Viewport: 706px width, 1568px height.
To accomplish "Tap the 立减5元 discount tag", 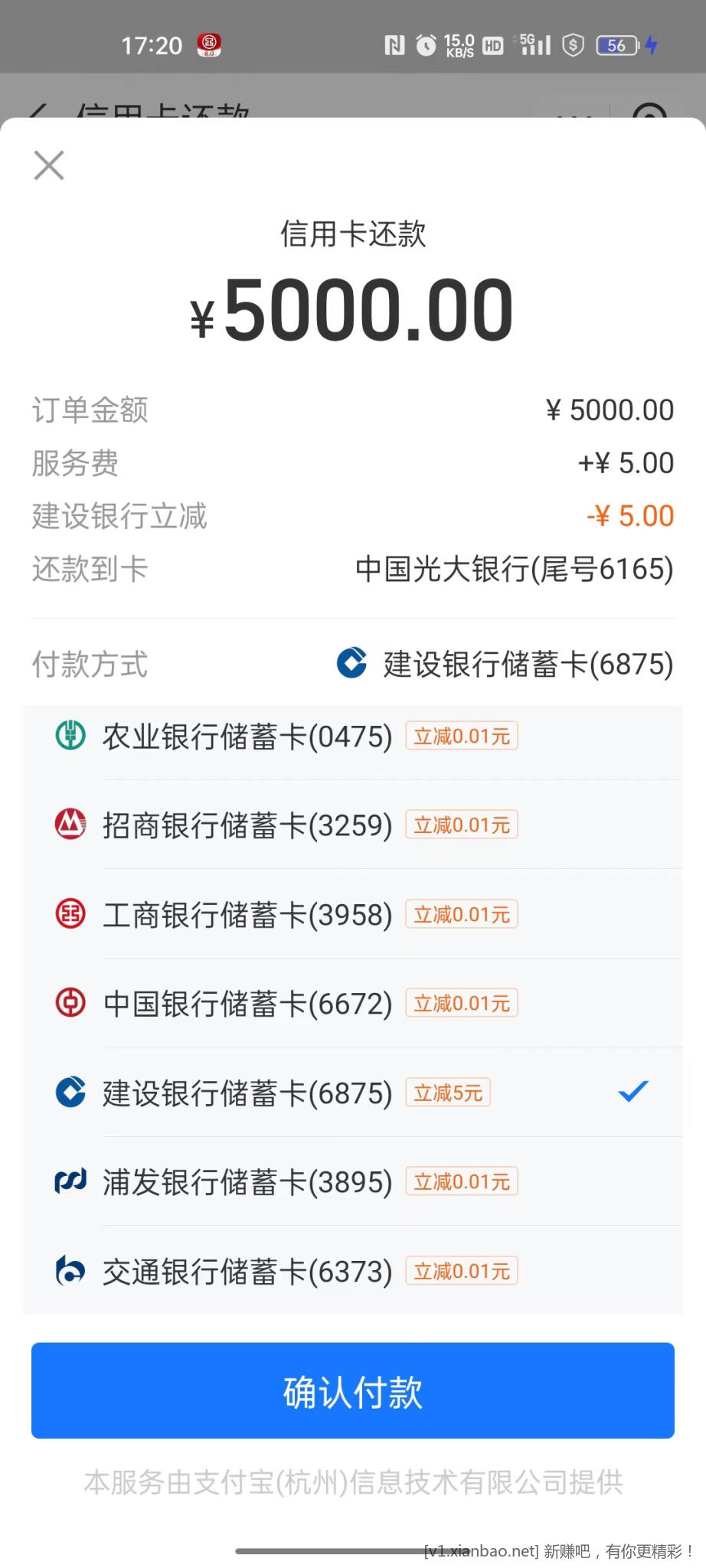I will [x=448, y=1093].
